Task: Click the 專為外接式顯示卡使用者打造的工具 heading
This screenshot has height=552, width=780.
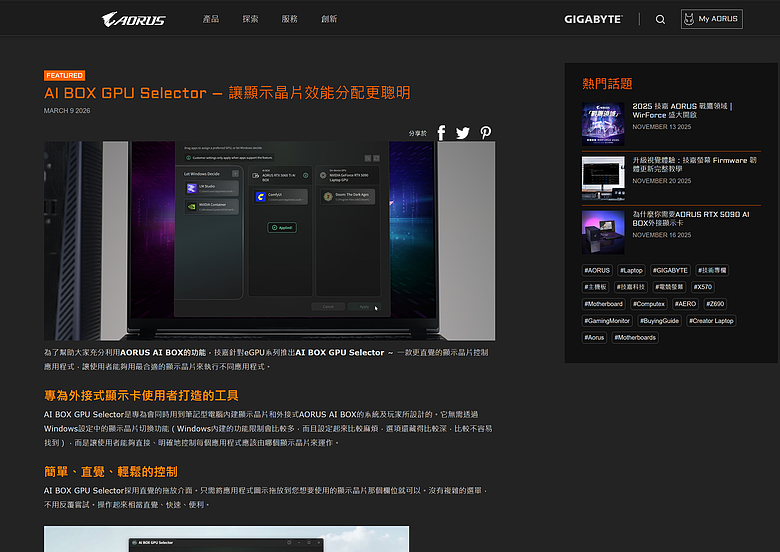Action: tap(141, 396)
